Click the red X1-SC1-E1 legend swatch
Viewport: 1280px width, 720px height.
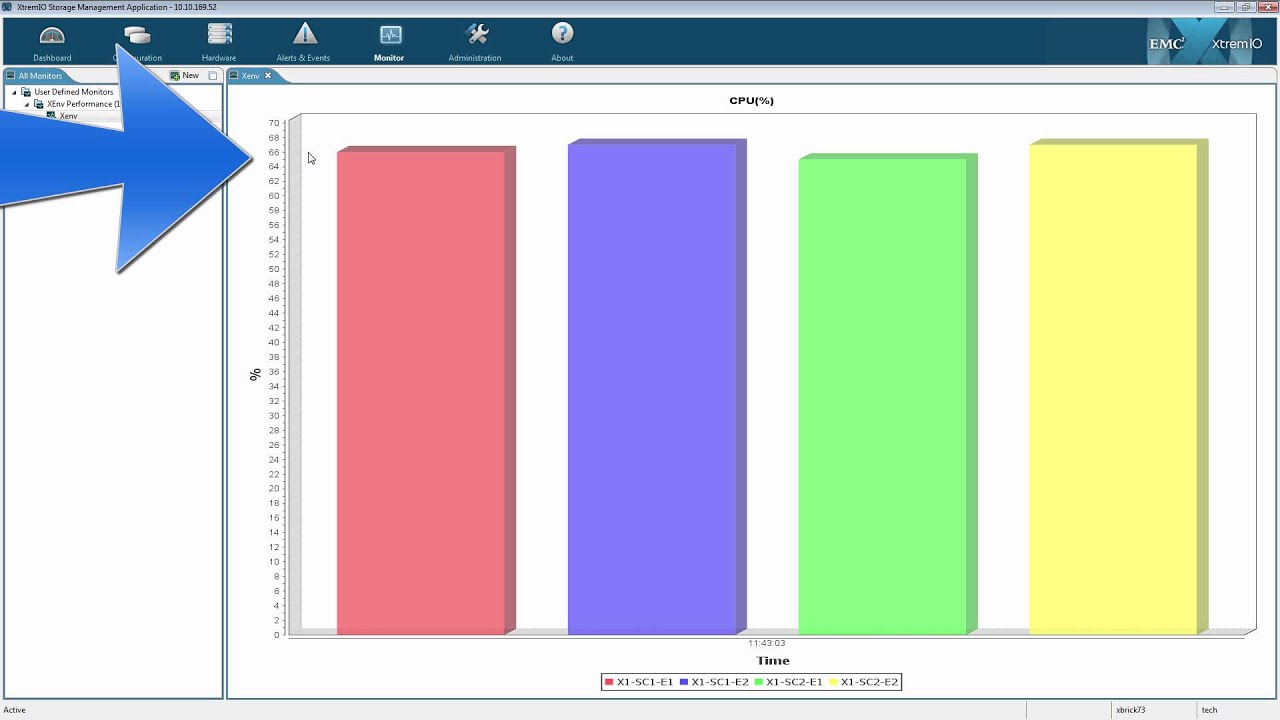pyautogui.click(x=609, y=682)
